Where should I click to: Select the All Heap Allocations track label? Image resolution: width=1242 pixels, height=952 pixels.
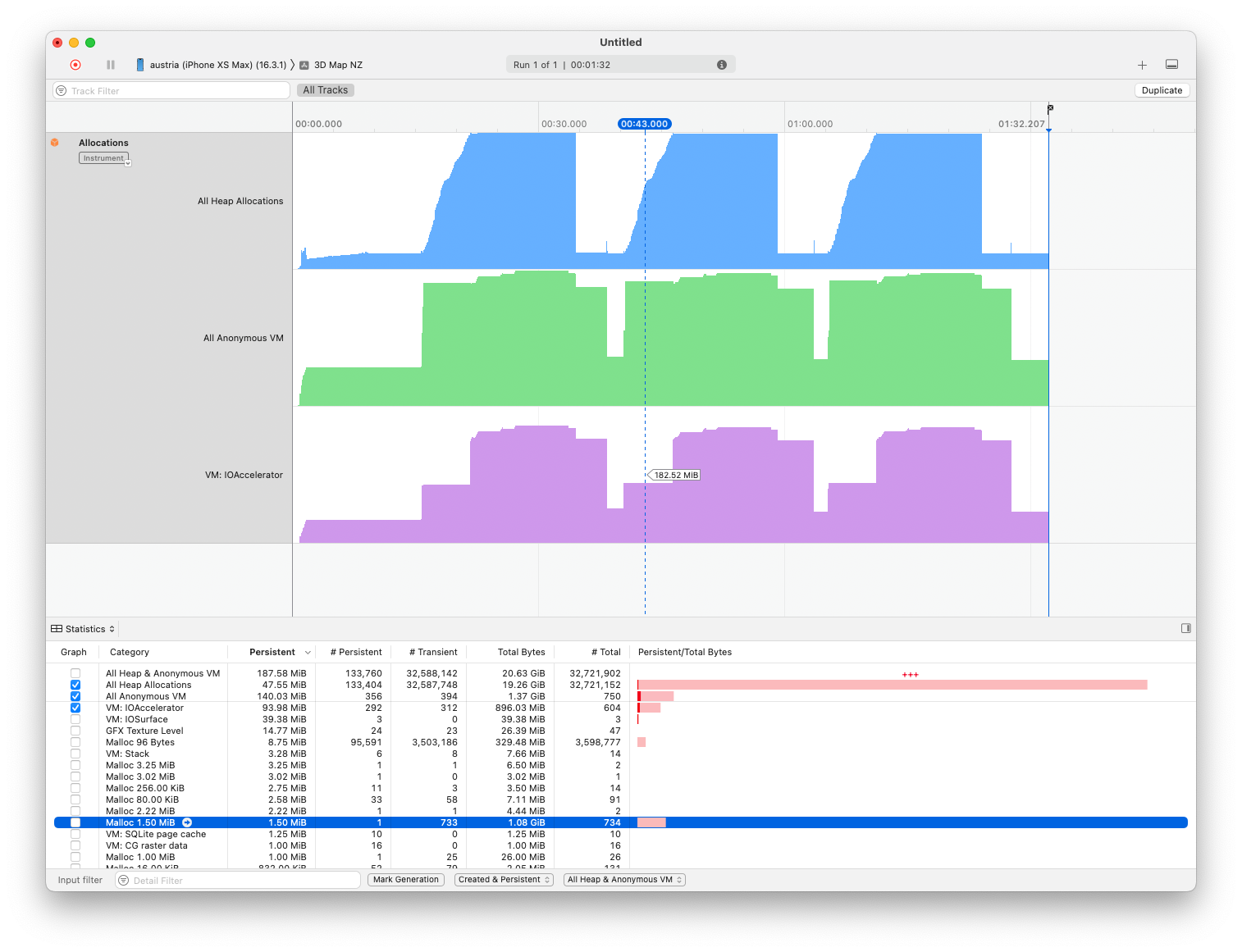click(240, 201)
